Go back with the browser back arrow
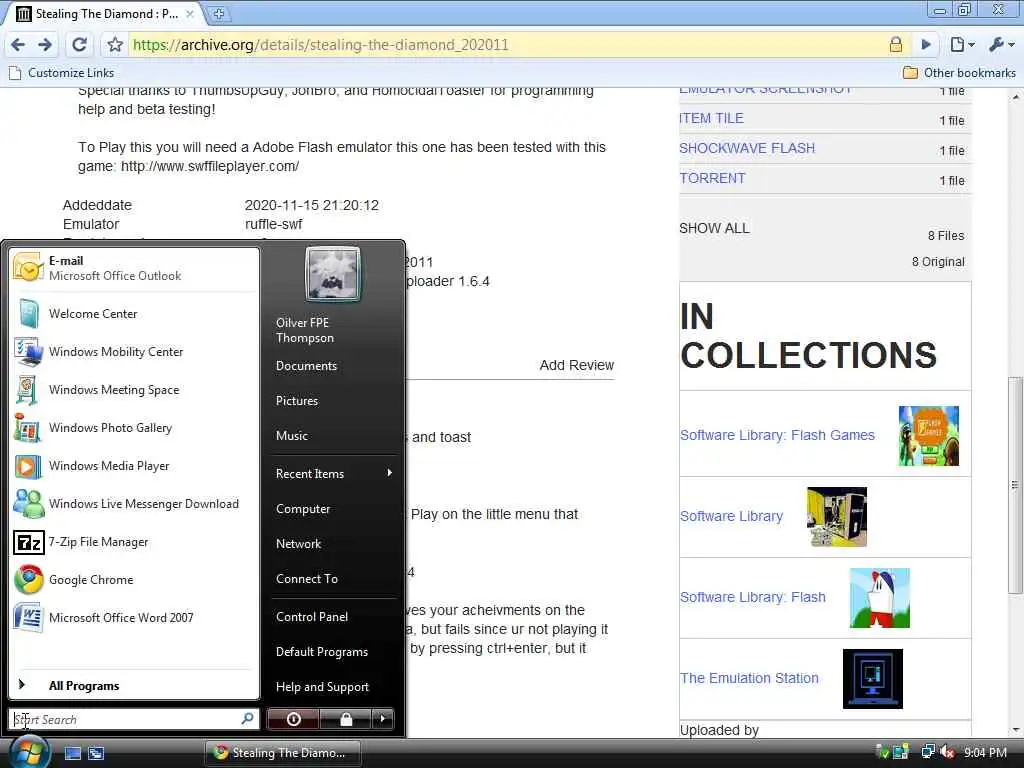The width and height of the screenshot is (1024, 768). pos(18,44)
